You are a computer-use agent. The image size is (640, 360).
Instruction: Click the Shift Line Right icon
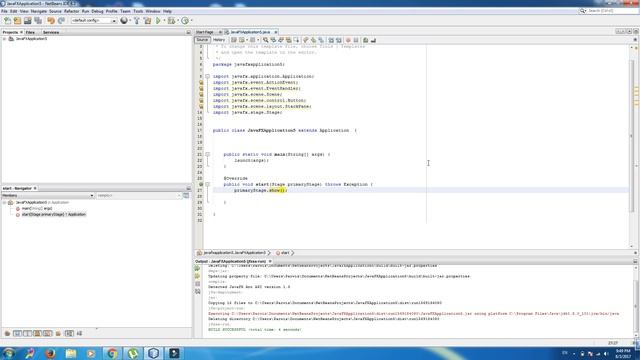(x=339, y=40)
